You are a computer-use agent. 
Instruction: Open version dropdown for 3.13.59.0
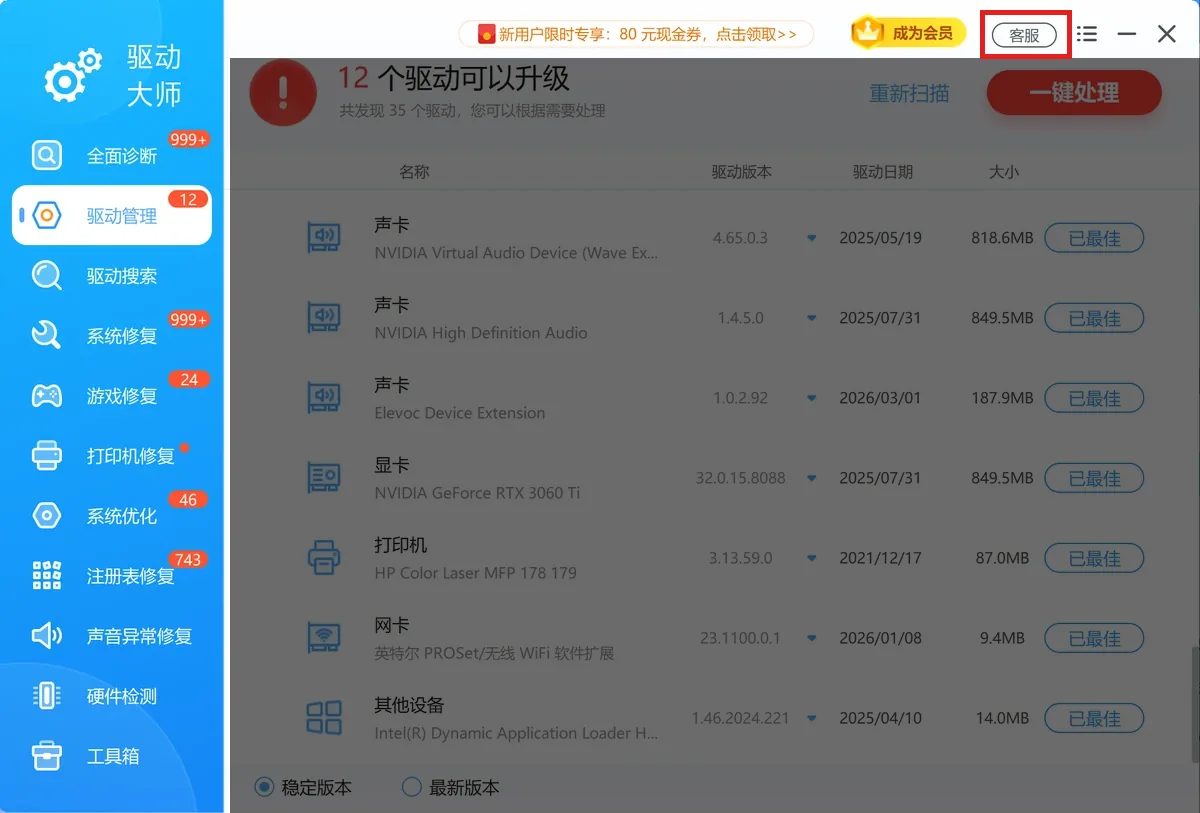812,558
